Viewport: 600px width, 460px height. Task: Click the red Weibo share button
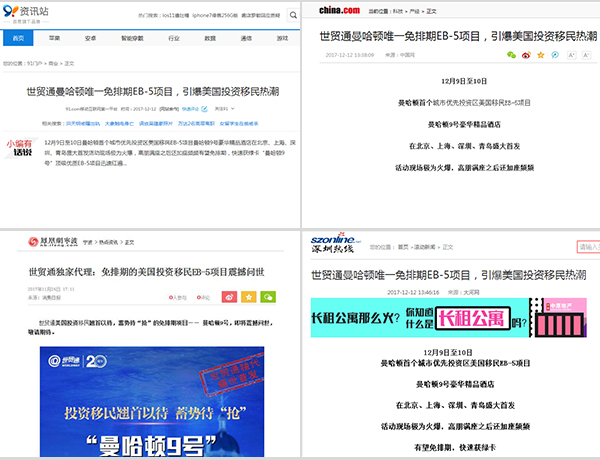click(229, 297)
